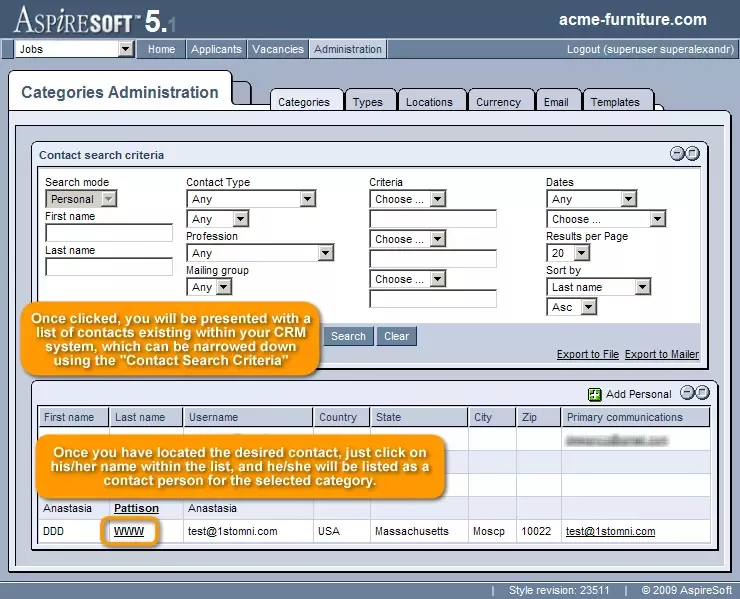Expand the second Contact Type Any dropdown

click(x=218, y=219)
